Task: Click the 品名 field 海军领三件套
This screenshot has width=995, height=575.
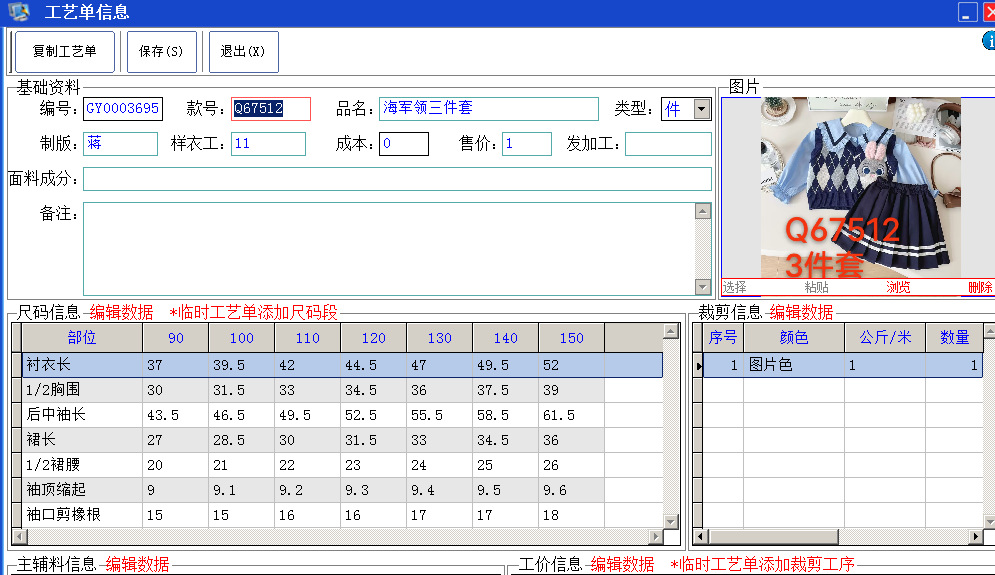Action: (x=489, y=109)
